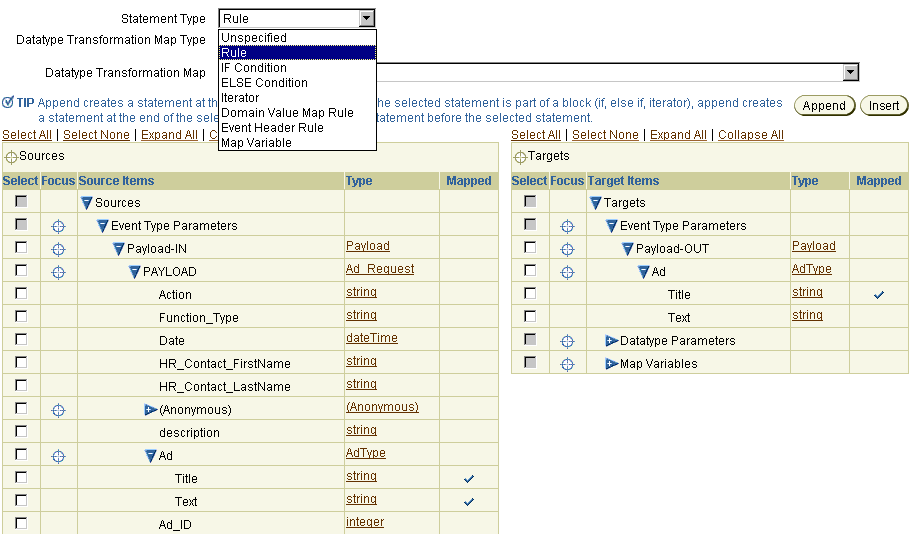Tick the target Text checkbox
This screenshot has height=534, width=914.
coord(530,316)
